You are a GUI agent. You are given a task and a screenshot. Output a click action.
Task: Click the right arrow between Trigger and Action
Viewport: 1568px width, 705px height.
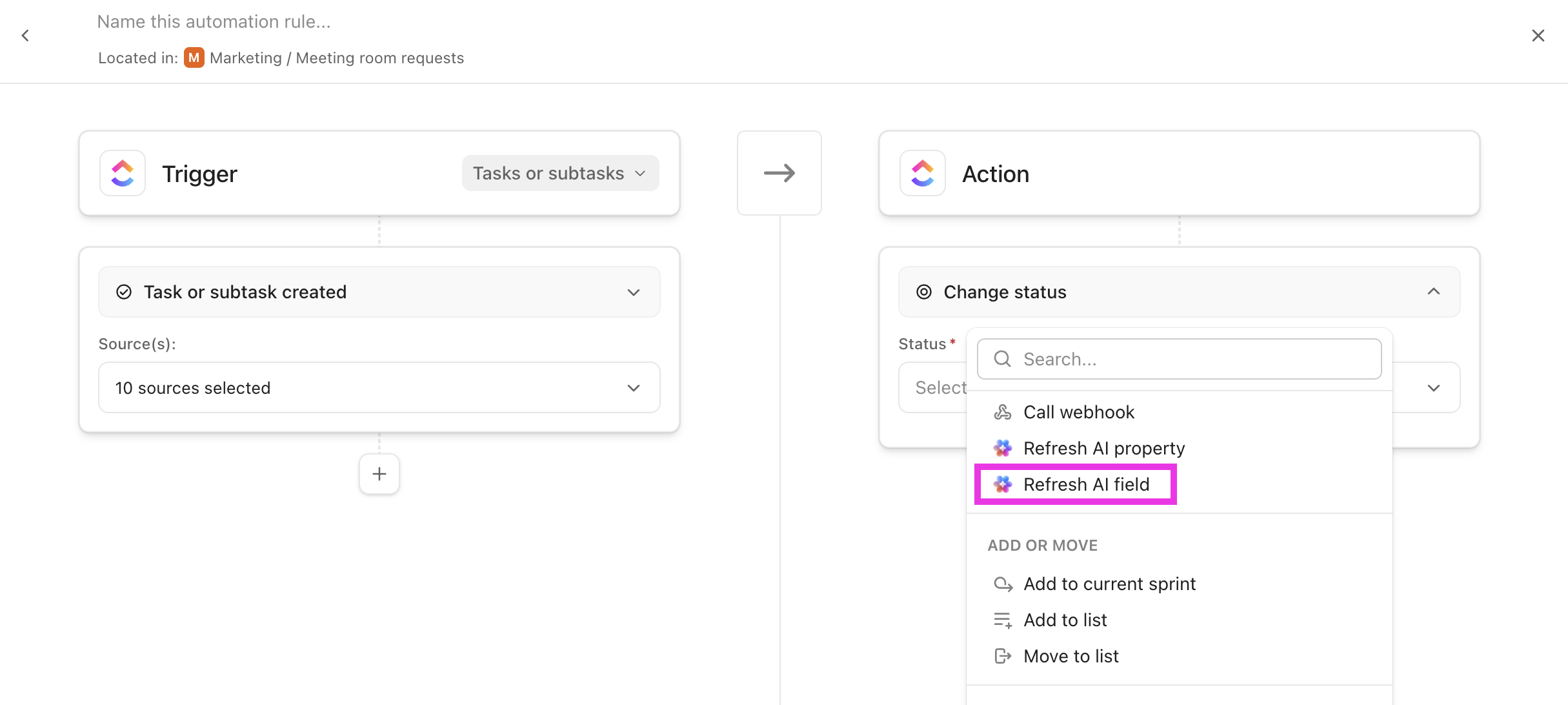pyautogui.click(x=779, y=173)
